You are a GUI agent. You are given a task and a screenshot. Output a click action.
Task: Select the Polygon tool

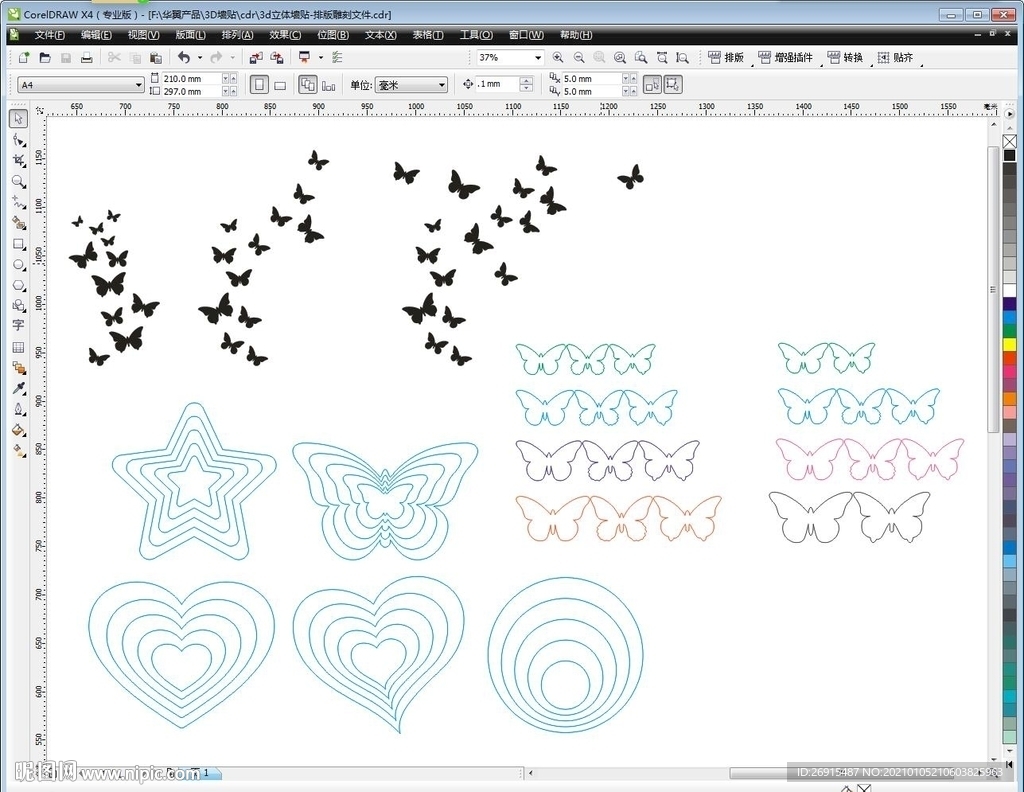click(19, 286)
